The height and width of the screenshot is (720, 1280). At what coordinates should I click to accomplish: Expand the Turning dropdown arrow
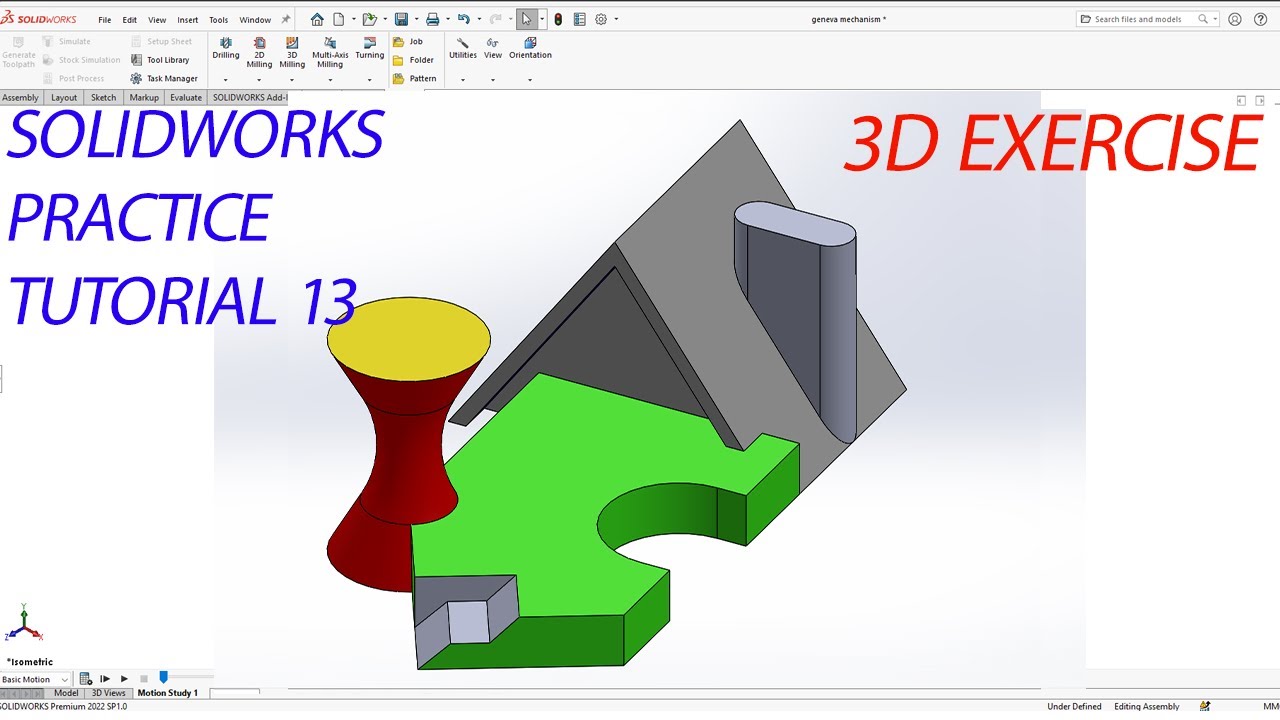coord(369,80)
